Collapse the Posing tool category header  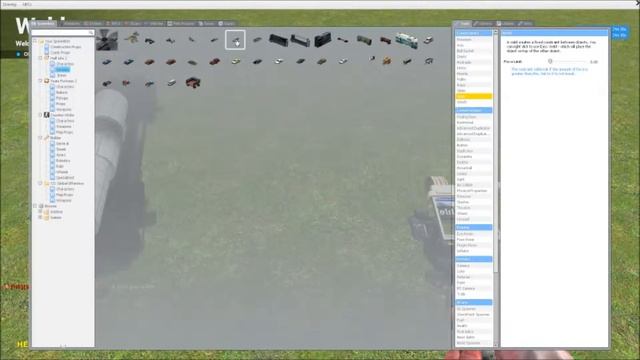click(x=473, y=227)
